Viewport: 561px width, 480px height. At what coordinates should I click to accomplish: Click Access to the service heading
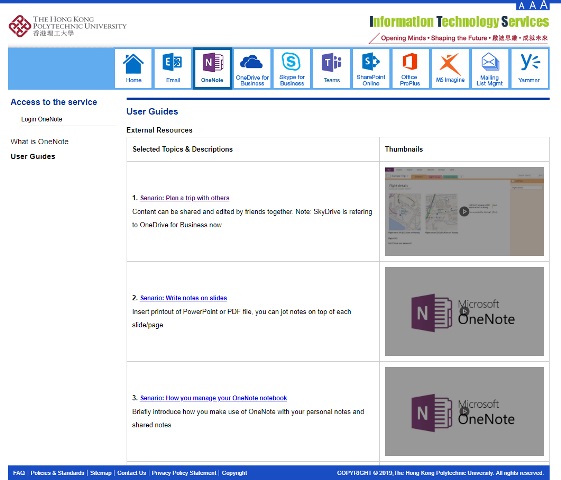point(54,102)
